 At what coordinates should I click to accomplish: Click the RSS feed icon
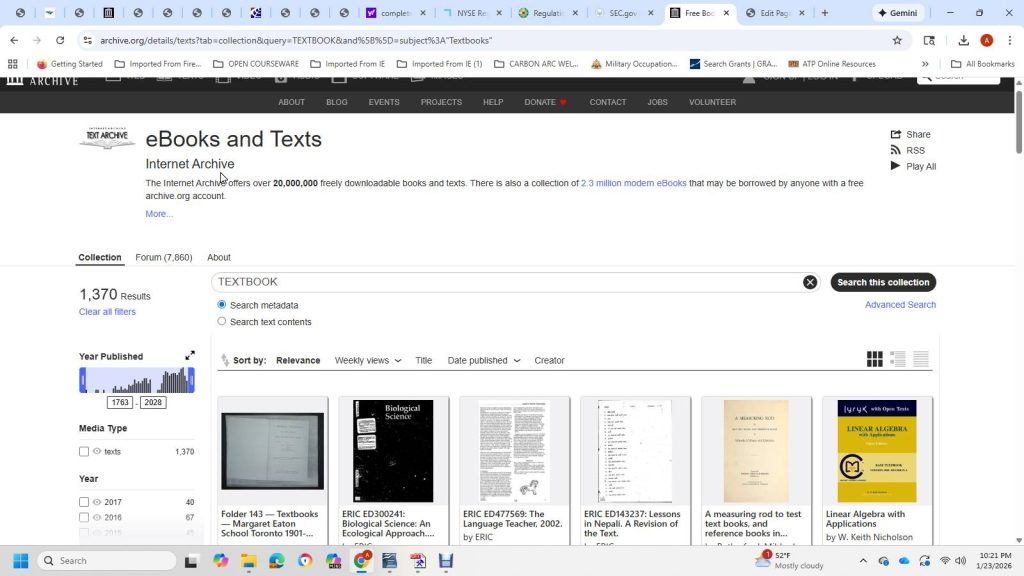pos(896,150)
